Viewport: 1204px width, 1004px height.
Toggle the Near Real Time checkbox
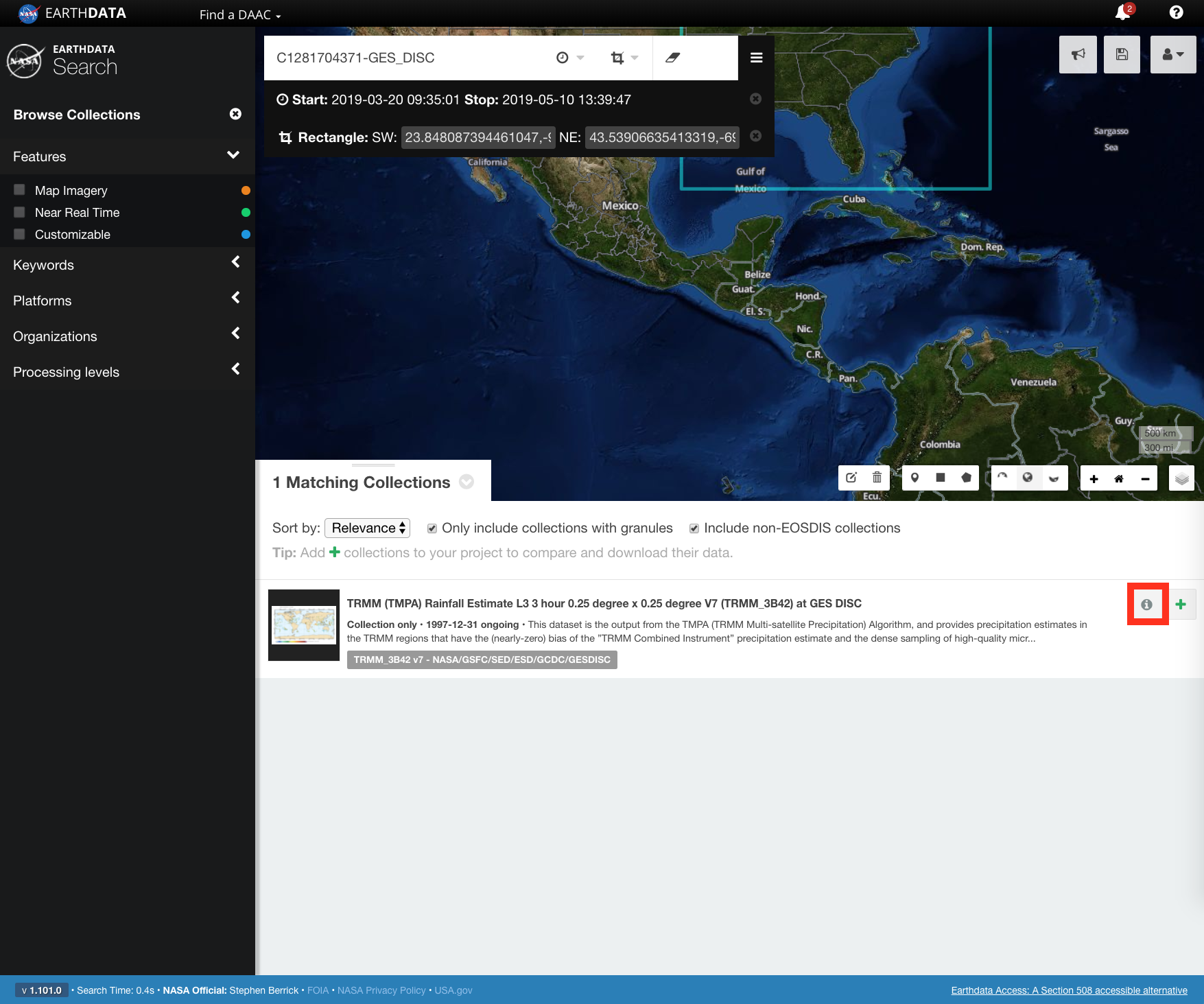point(19,212)
